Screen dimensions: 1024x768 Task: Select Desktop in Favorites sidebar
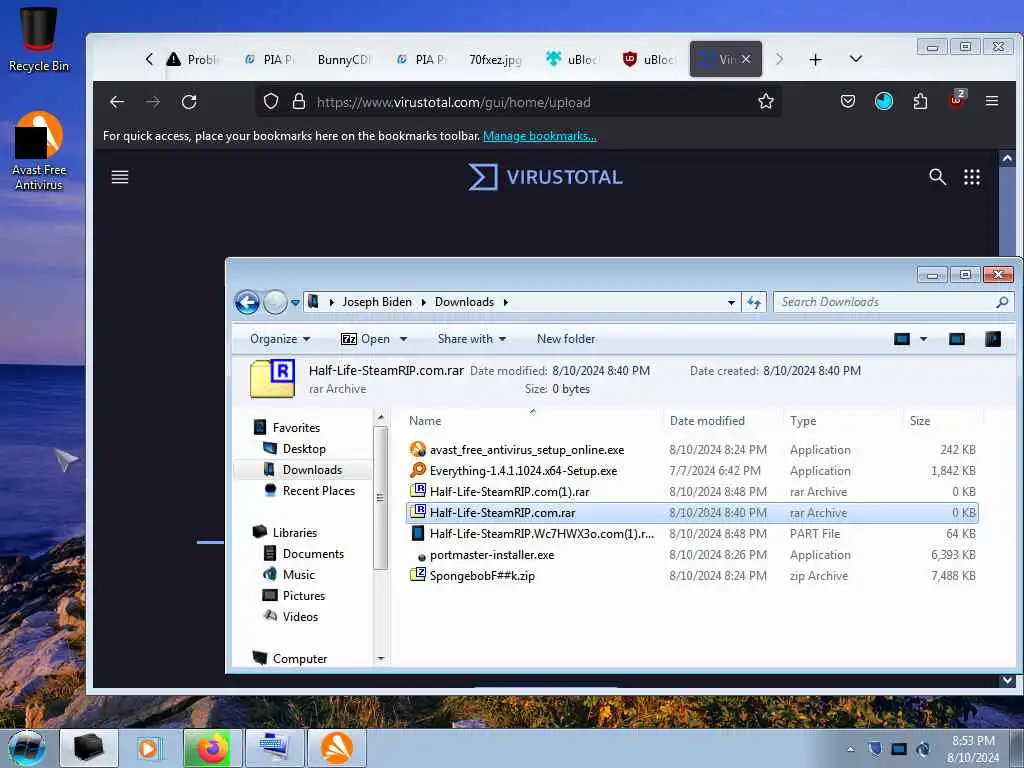pyautogui.click(x=304, y=449)
